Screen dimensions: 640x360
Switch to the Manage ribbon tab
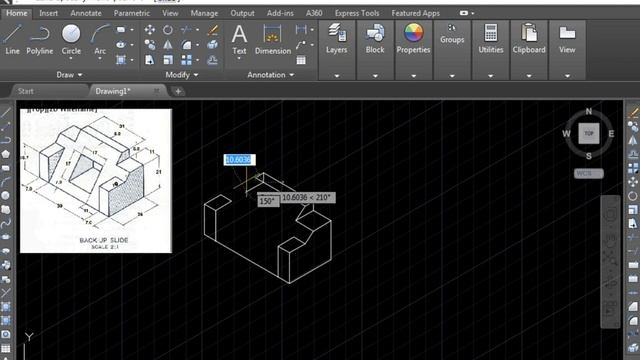click(204, 13)
